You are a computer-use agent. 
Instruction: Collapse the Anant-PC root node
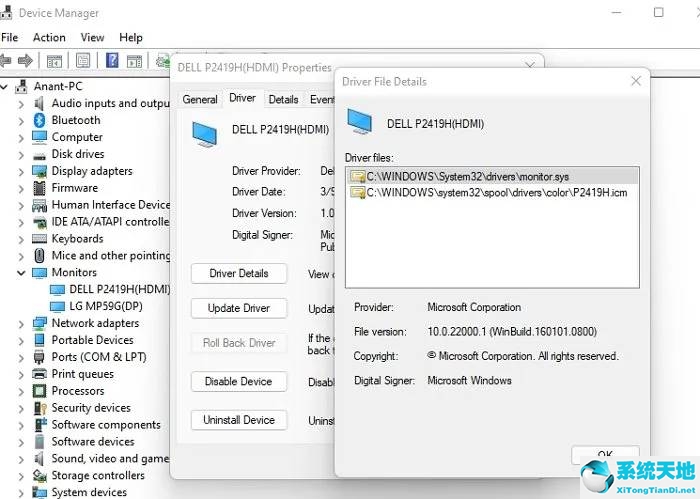pyautogui.click(x=4, y=87)
